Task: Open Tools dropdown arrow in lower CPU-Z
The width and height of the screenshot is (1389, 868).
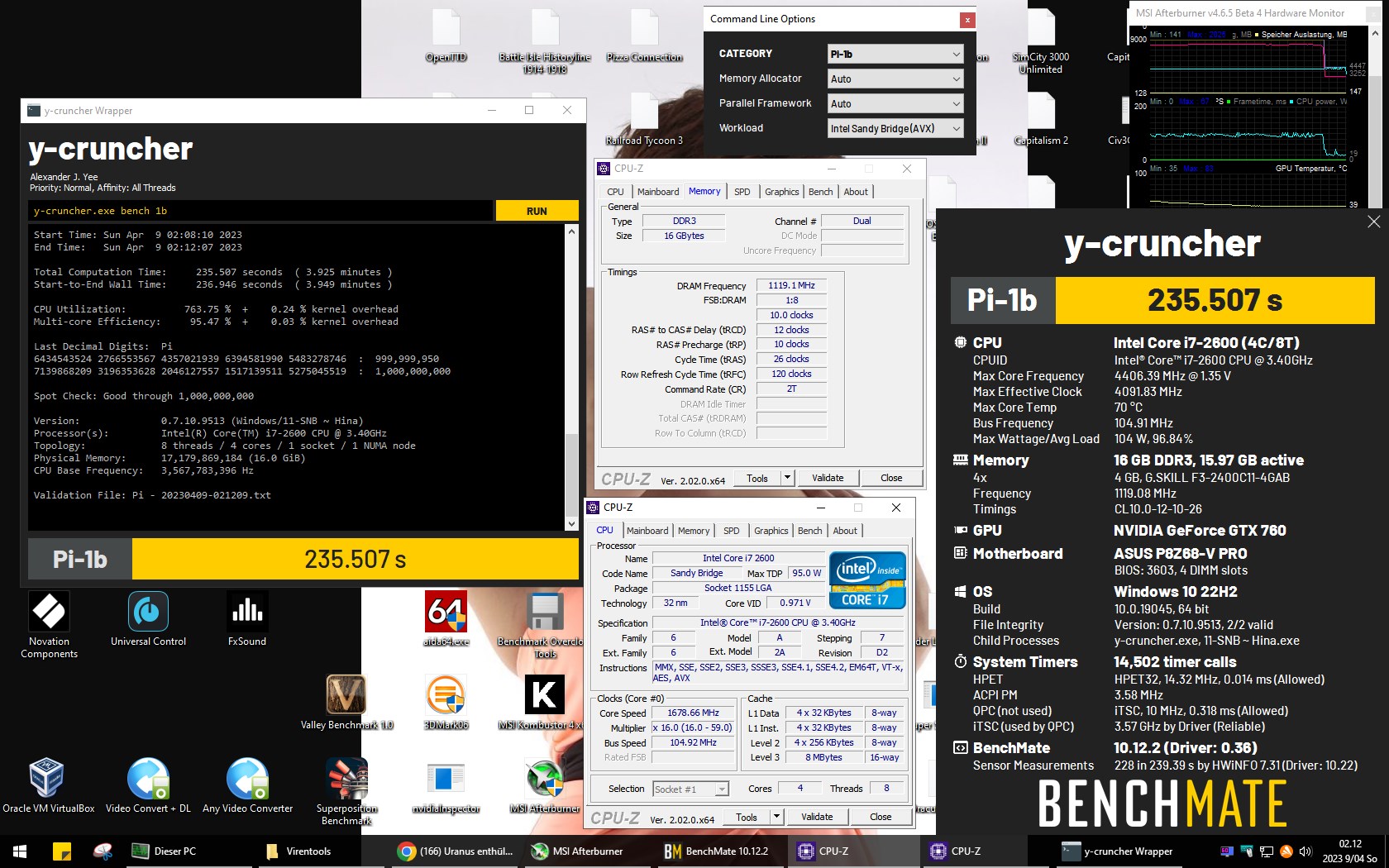Action: (776, 816)
